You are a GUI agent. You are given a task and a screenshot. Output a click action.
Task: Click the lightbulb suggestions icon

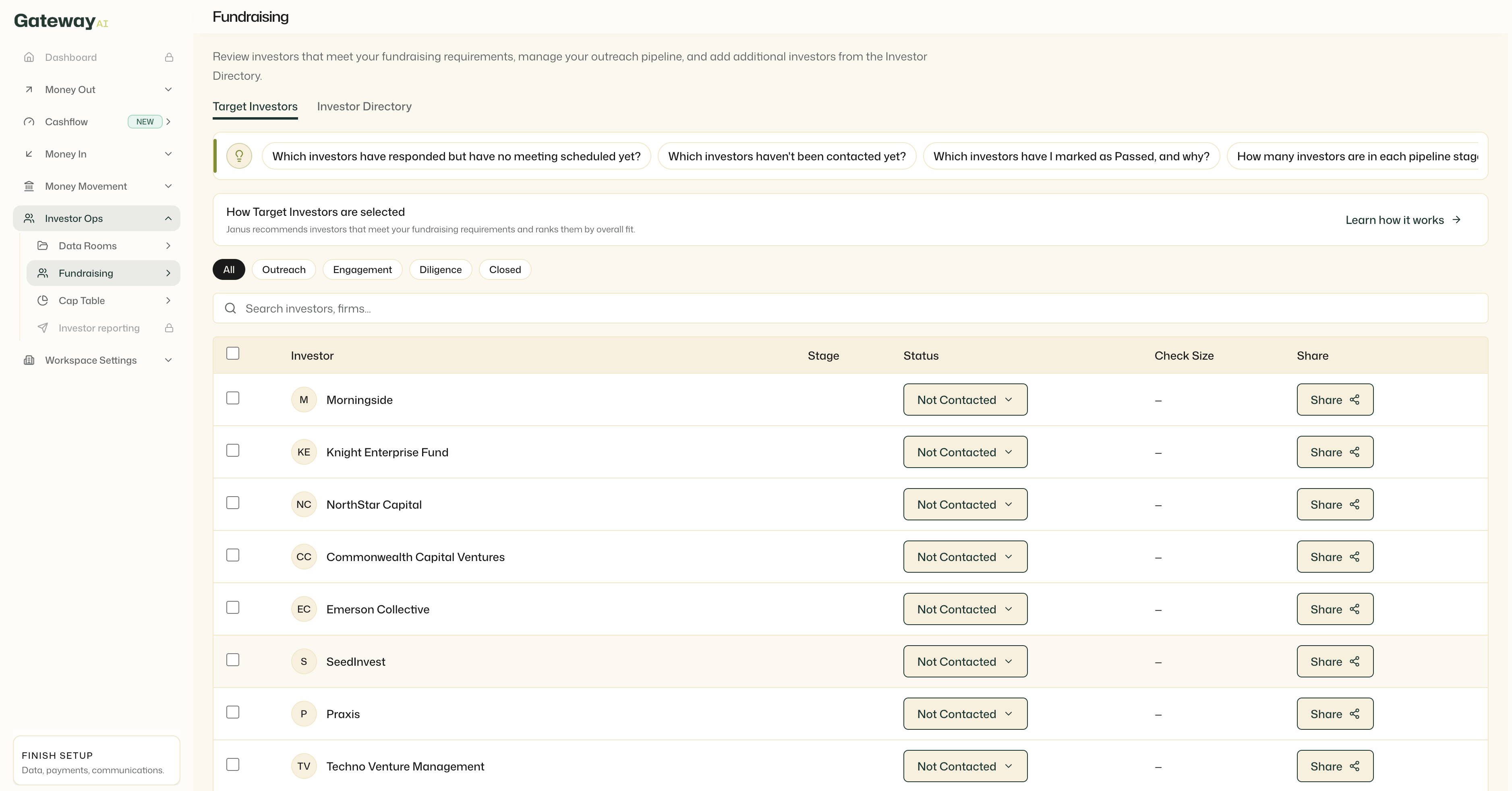[x=240, y=156]
